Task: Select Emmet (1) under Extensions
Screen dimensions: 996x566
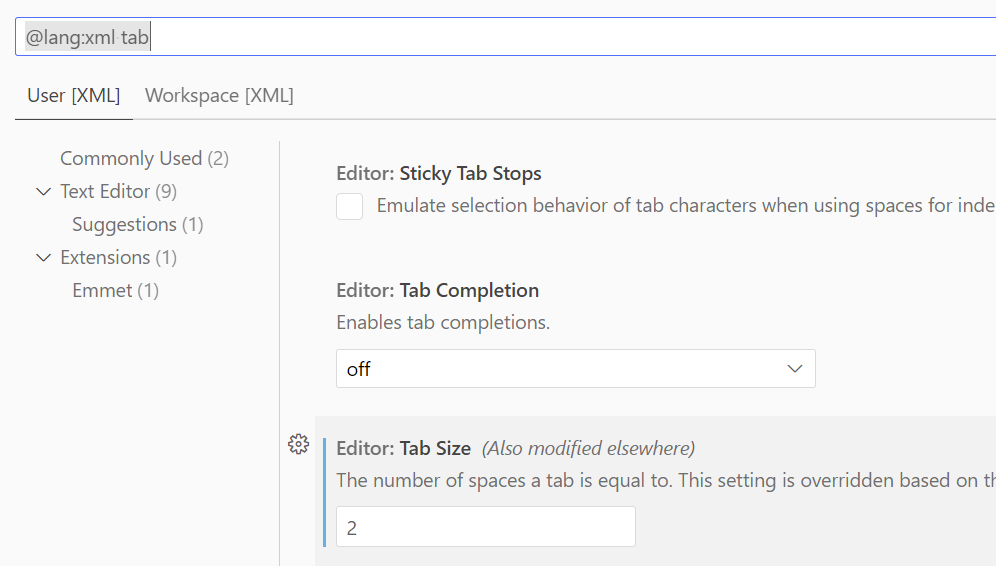Action: coord(115,290)
